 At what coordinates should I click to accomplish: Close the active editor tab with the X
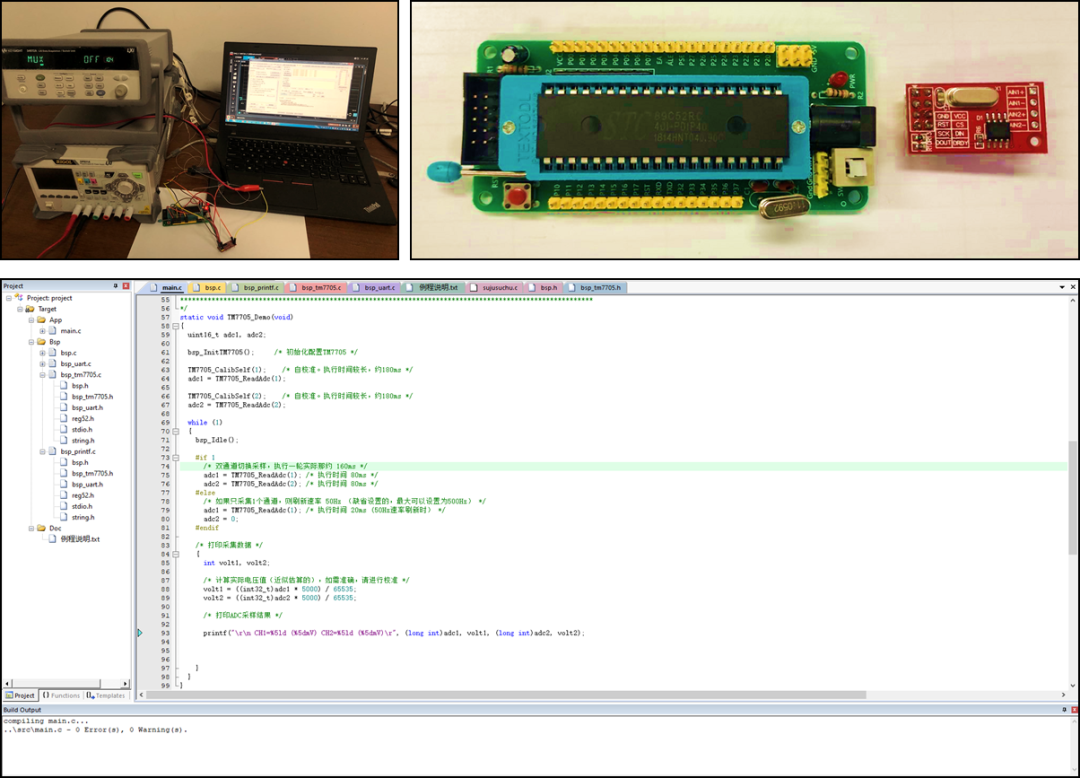1073,287
